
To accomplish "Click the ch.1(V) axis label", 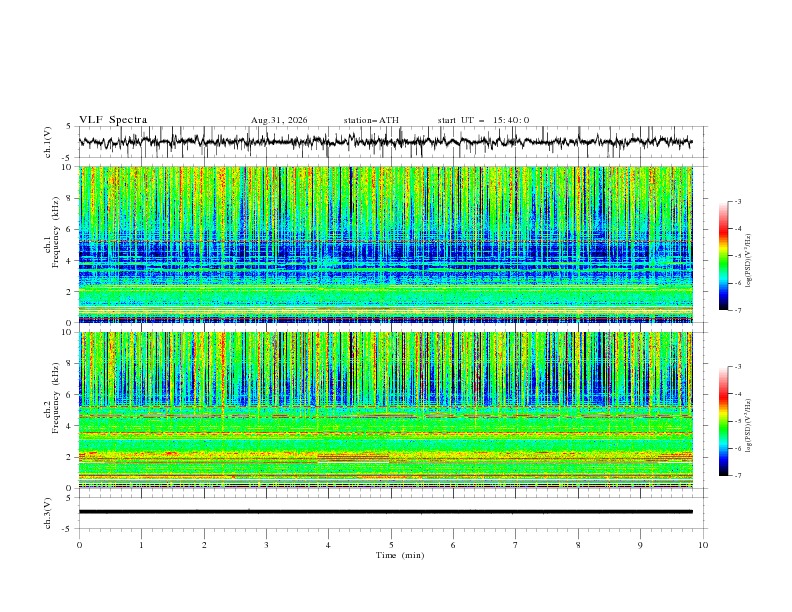I will point(47,142).
